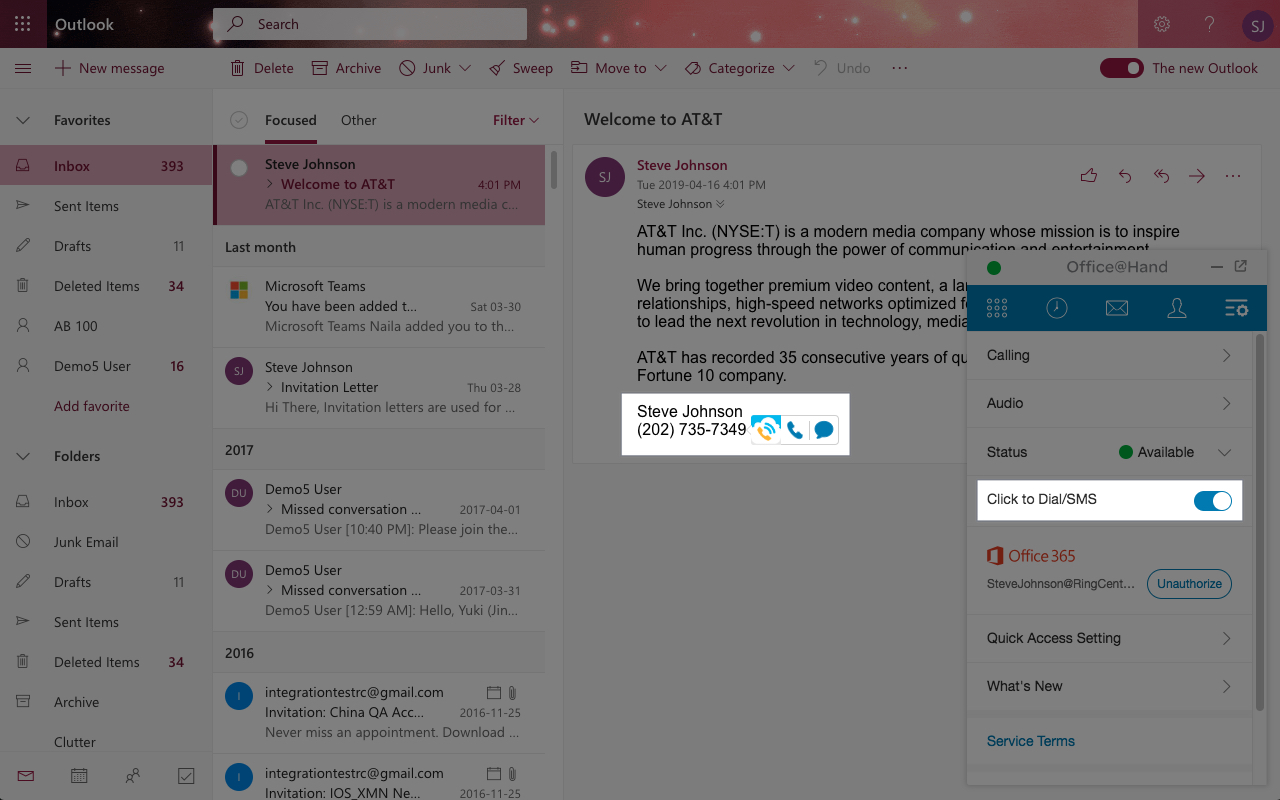Open Favorites Inbox folder with 393
1280x800 pixels.
(106, 166)
